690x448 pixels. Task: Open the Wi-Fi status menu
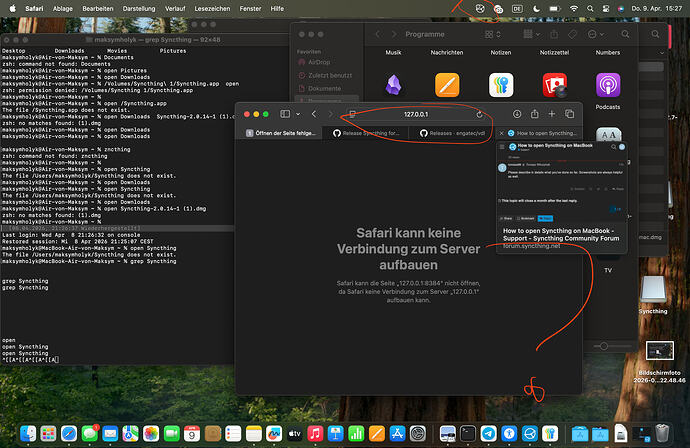pyautogui.click(x=574, y=8)
